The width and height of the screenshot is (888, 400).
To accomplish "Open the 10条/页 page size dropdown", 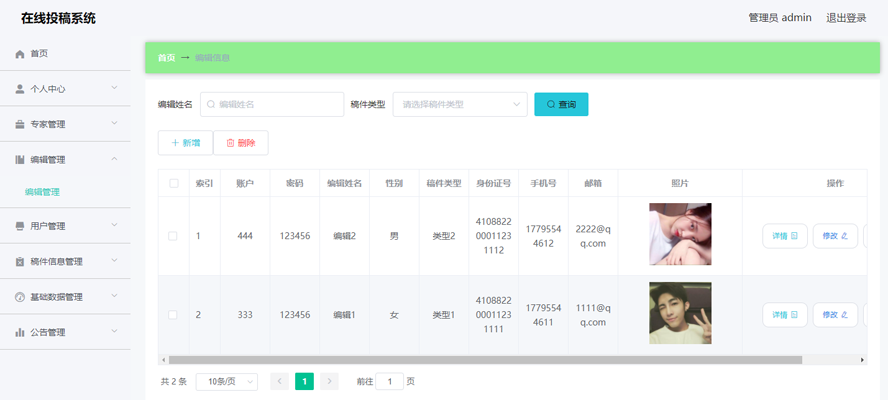I will [226, 381].
